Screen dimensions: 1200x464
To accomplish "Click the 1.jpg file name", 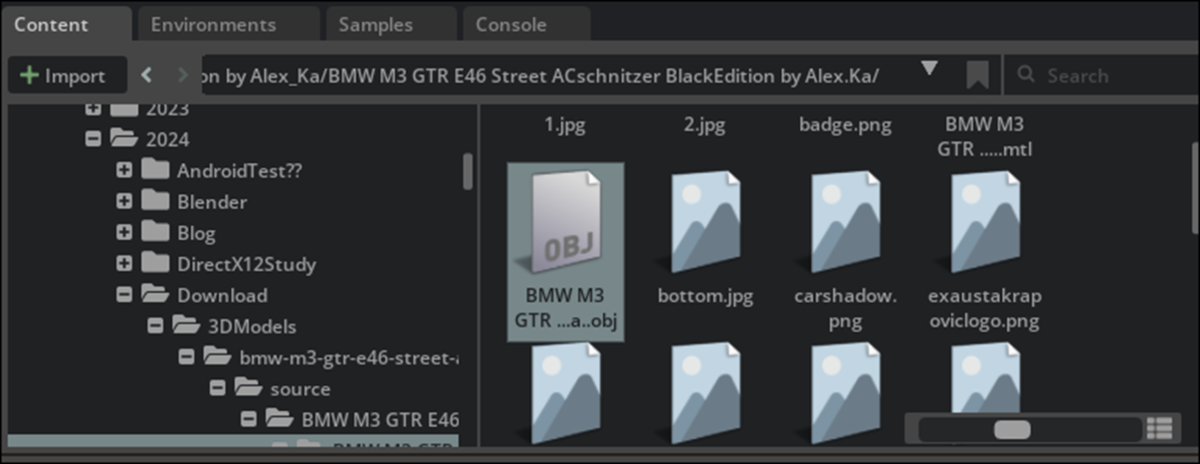I will click(566, 125).
